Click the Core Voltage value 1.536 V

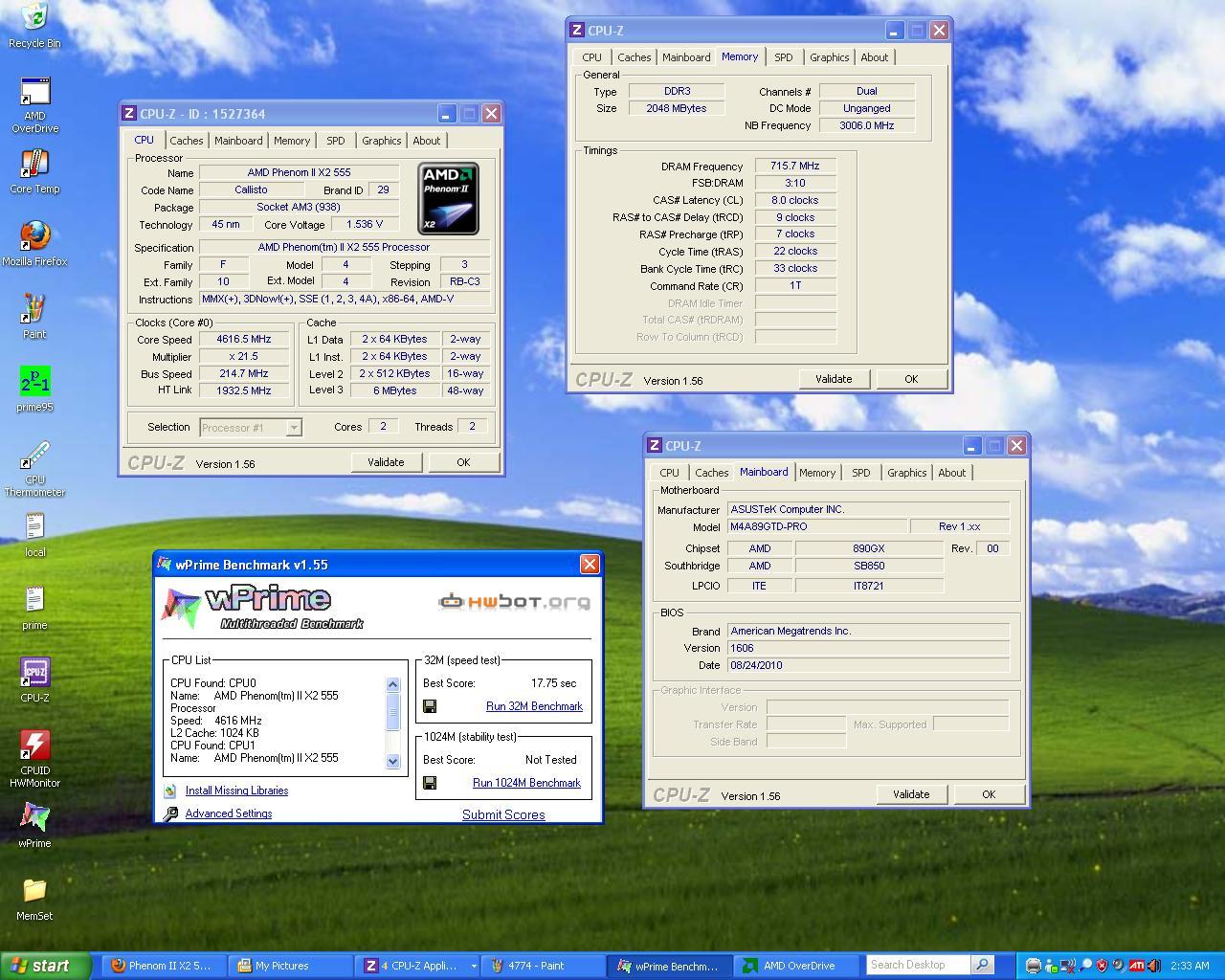click(x=365, y=224)
